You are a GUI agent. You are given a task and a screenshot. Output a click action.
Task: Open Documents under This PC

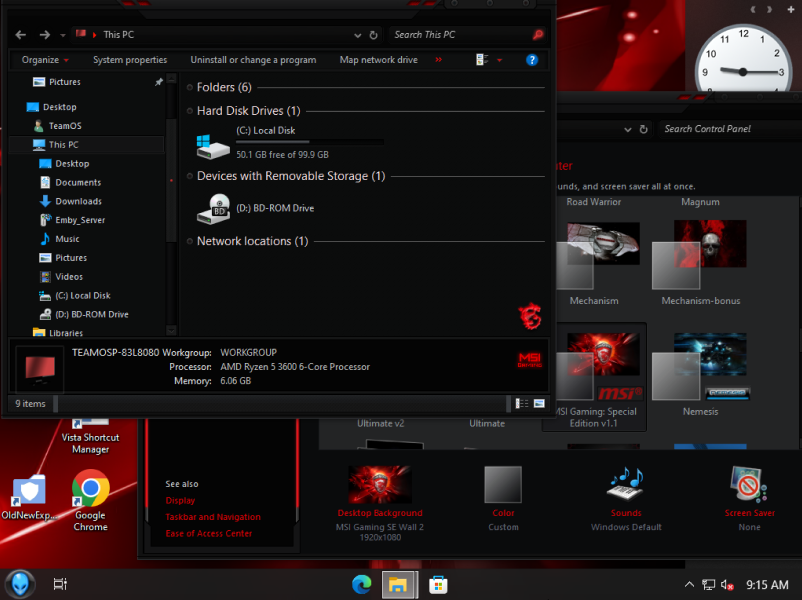coord(78,183)
